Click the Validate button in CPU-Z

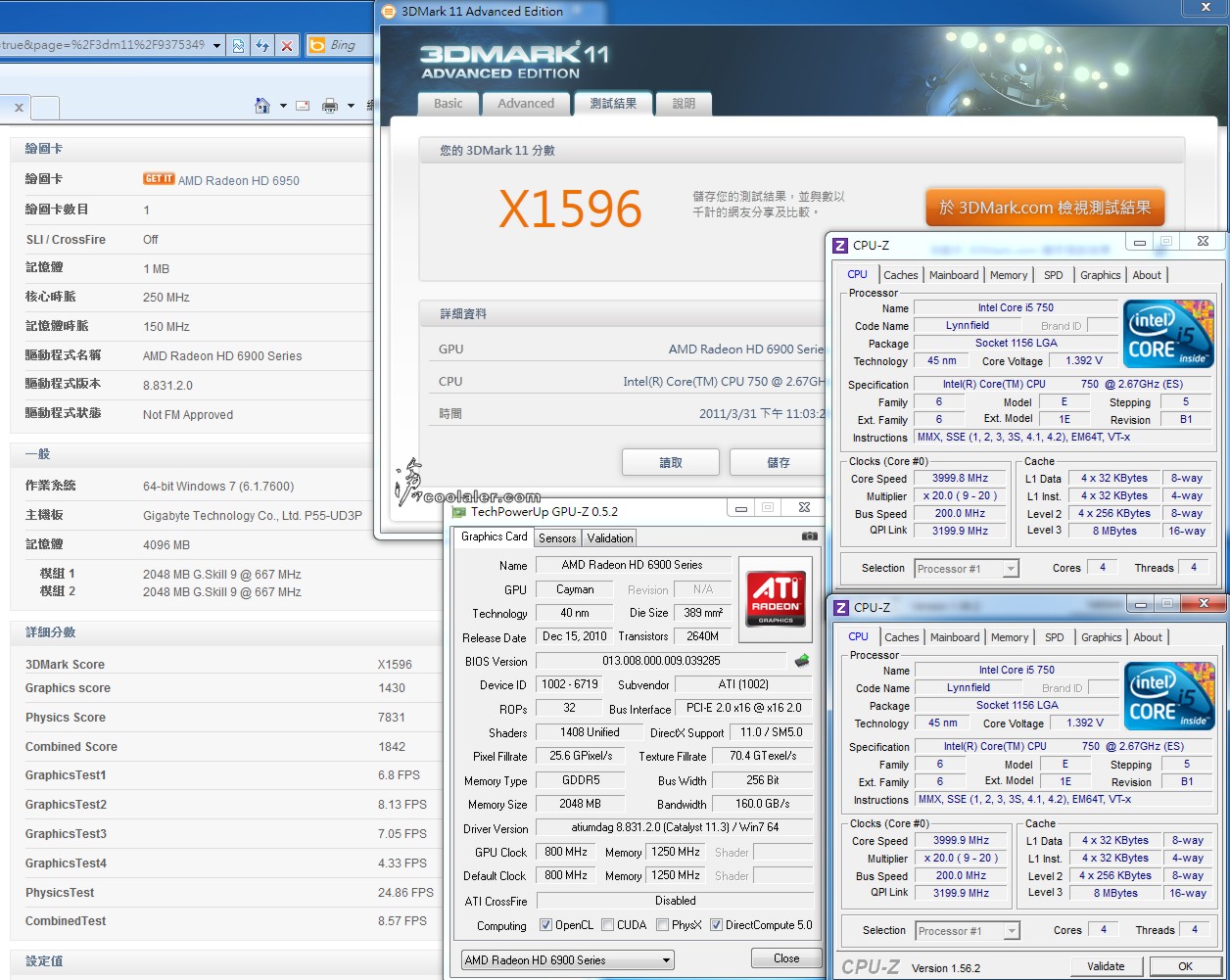pyautogui.click(x=1106, y=966)
